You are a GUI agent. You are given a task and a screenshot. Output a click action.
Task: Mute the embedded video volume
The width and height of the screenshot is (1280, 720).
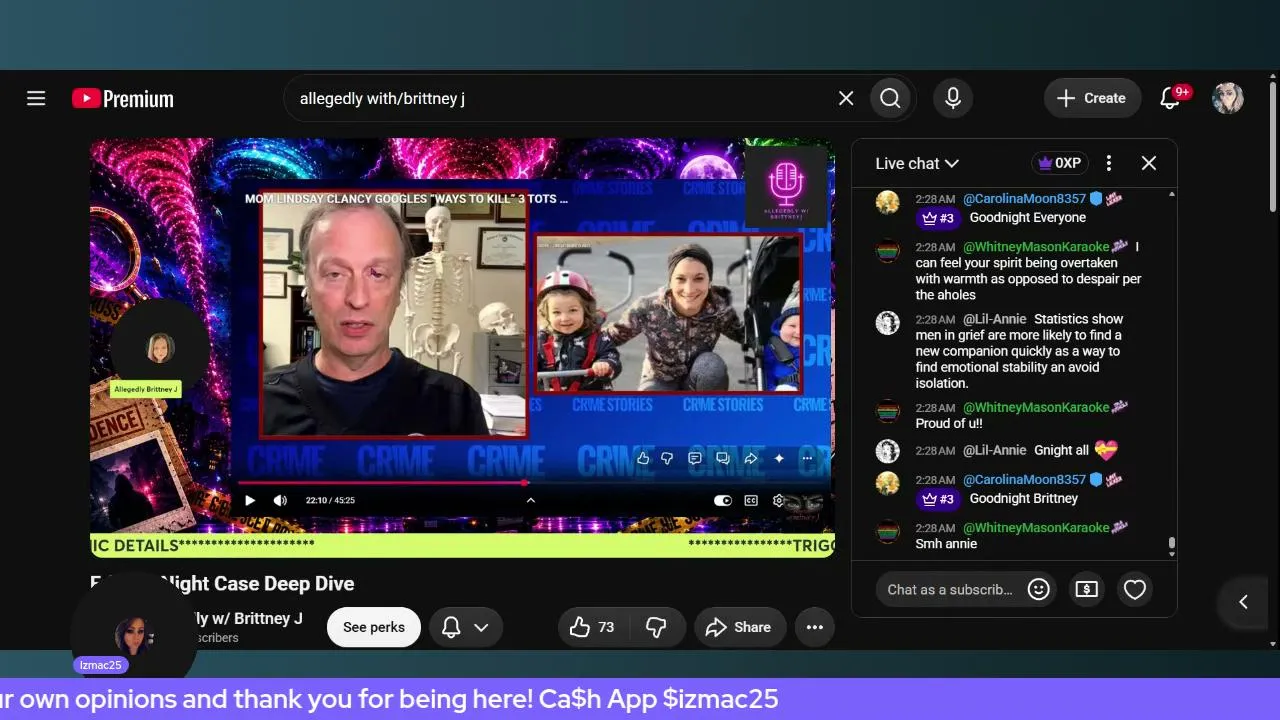[280, 500]
